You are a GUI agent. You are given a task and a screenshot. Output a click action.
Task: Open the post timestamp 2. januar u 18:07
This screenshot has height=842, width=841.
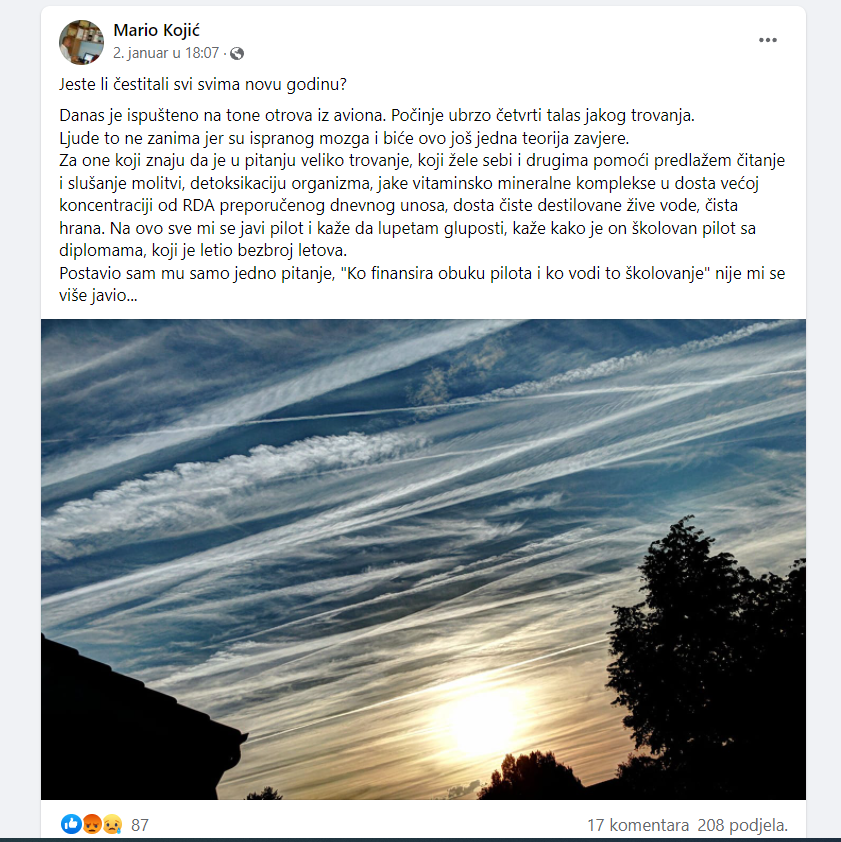click(166, 53)
